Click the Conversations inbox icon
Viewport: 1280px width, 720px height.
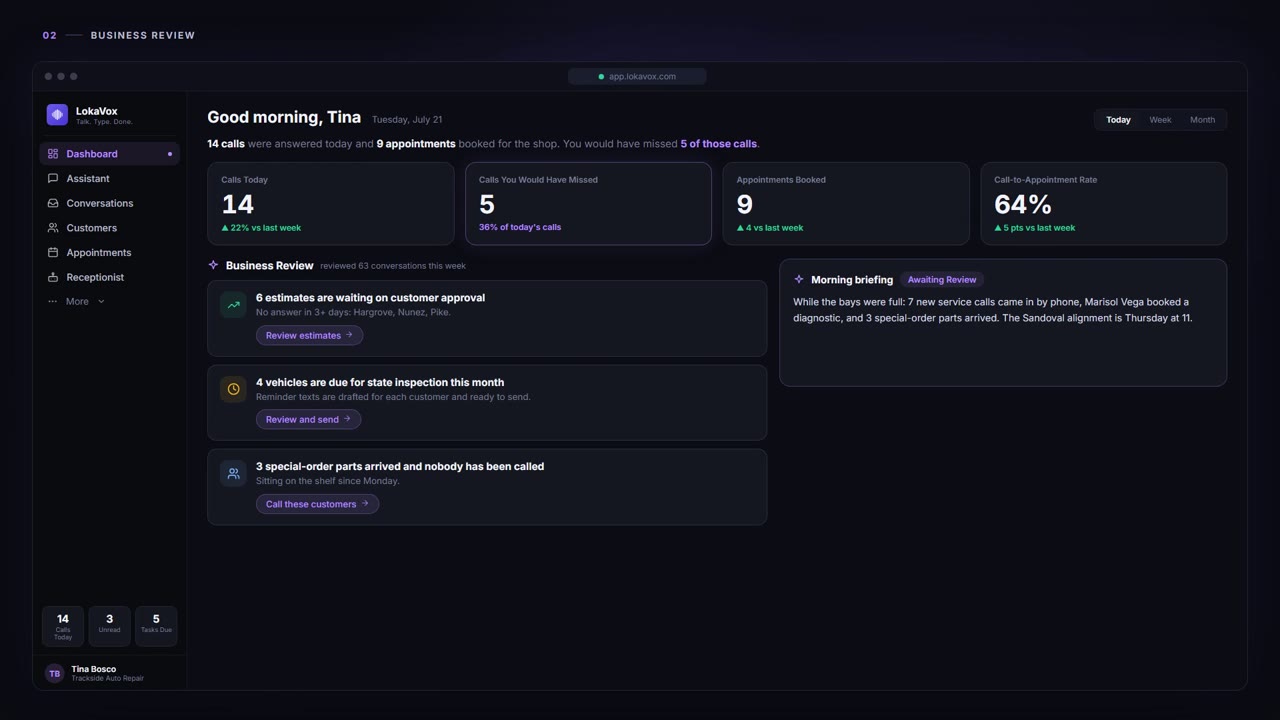click(x=53, y=203)
